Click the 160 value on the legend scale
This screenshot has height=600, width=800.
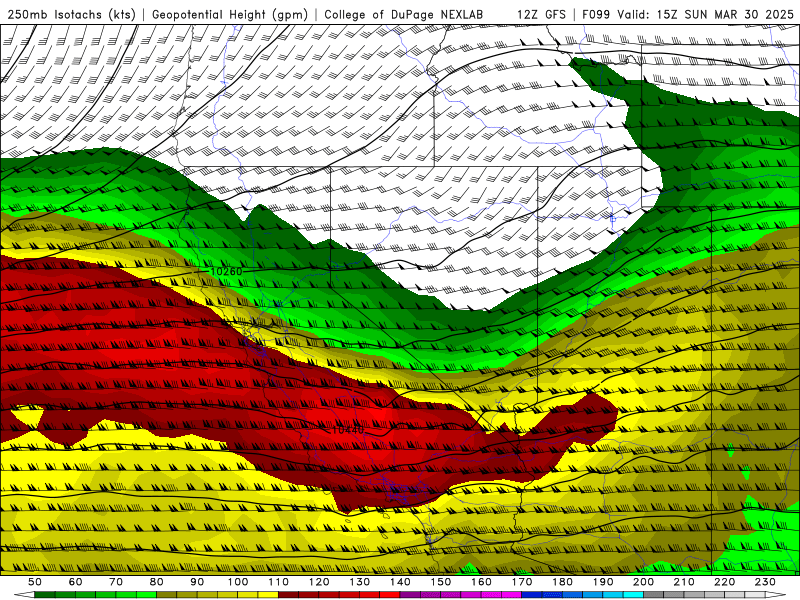pos(482,582)
